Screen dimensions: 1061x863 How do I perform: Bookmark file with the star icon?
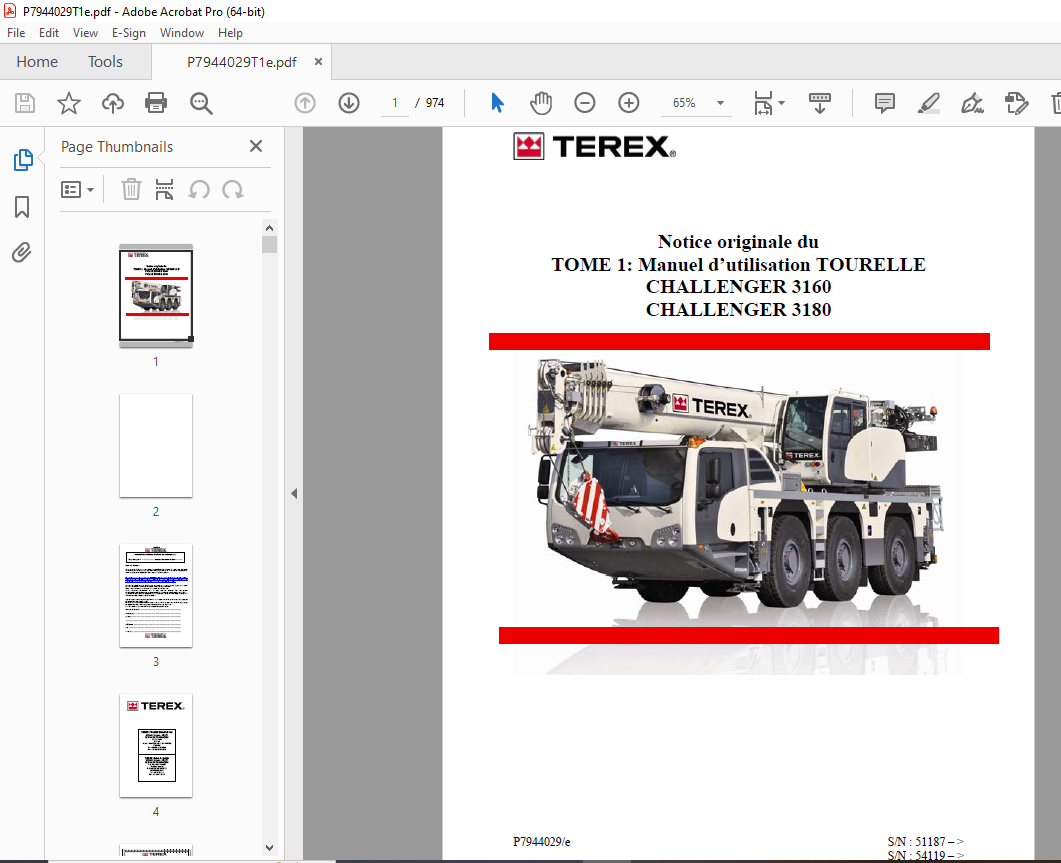68,103
